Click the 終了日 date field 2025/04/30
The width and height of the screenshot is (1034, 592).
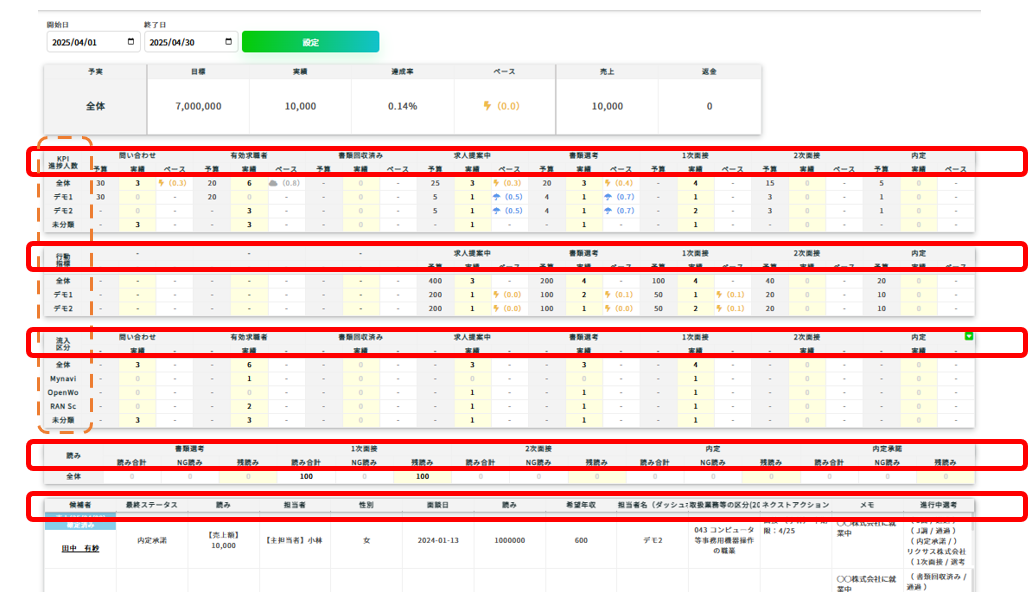[x=191, y=42]
